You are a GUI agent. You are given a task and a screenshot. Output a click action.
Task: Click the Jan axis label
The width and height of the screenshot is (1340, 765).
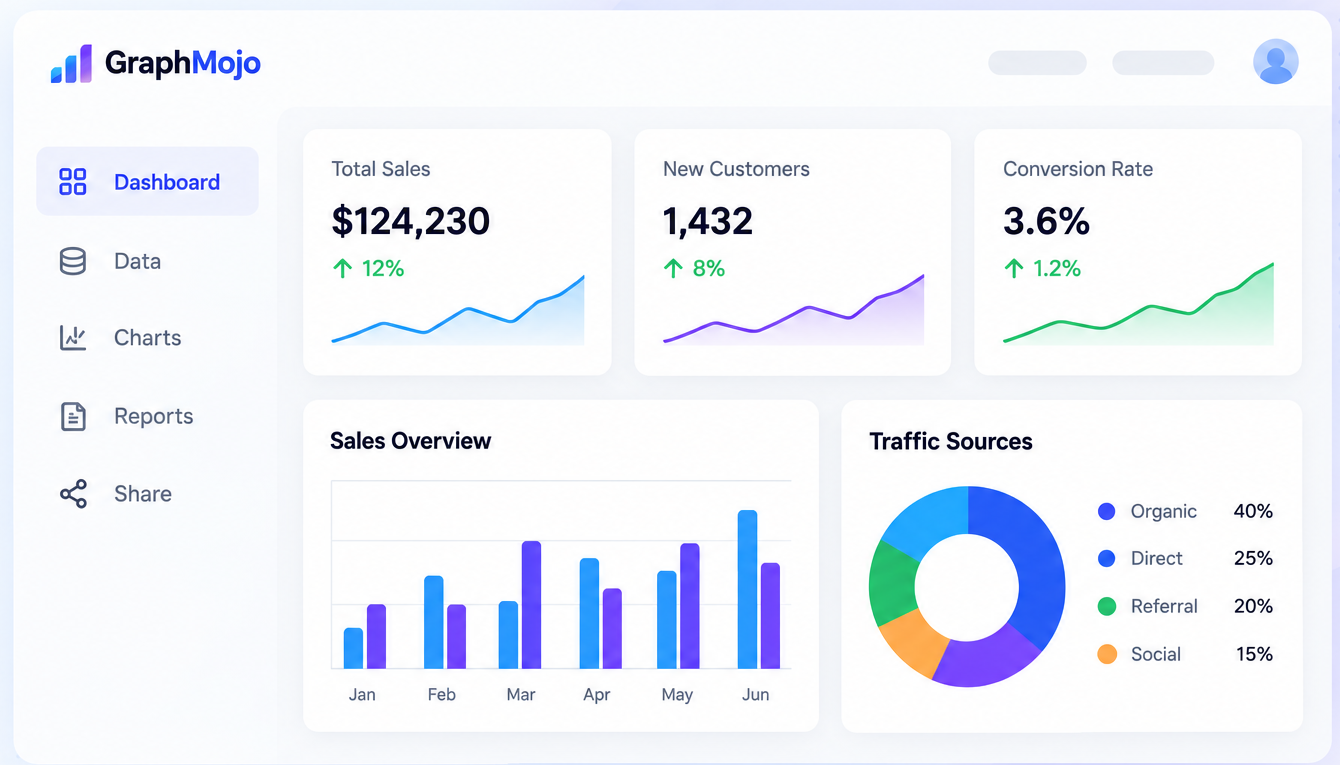362,694
